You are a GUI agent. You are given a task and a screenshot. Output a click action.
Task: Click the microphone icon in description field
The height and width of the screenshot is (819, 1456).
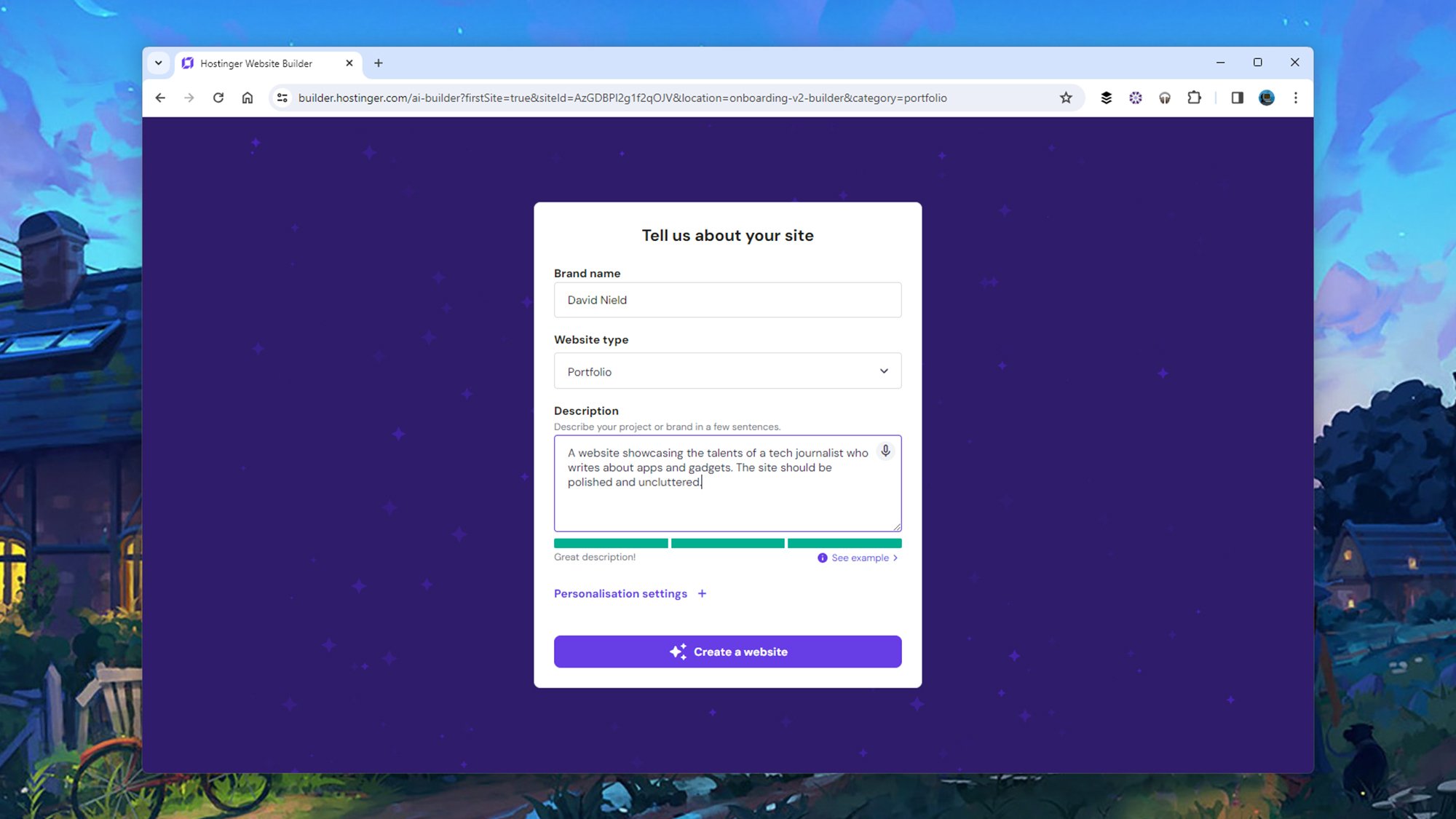tap(885, 451)
